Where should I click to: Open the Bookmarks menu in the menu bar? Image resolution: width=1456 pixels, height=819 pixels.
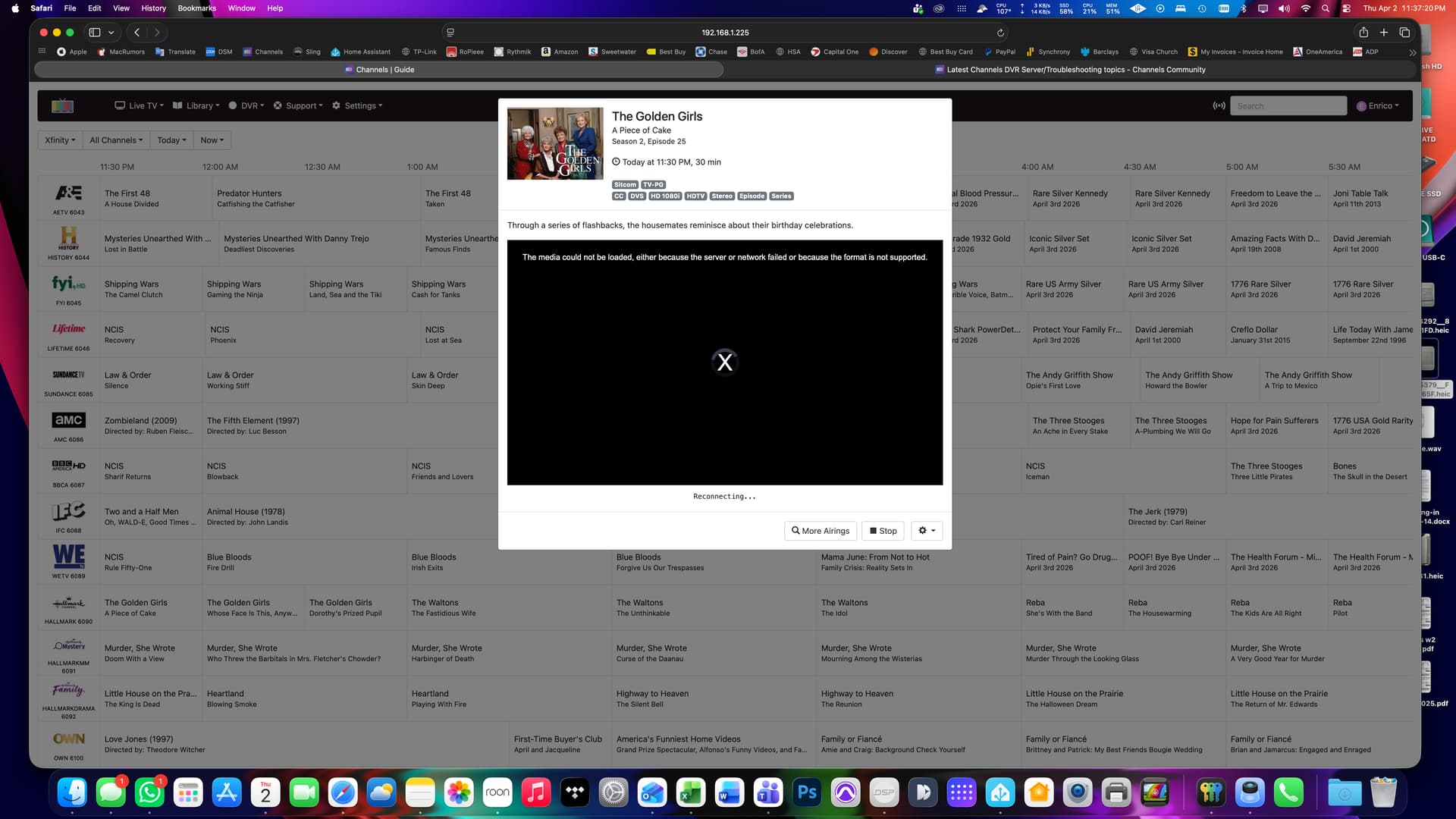click(196, 8)
